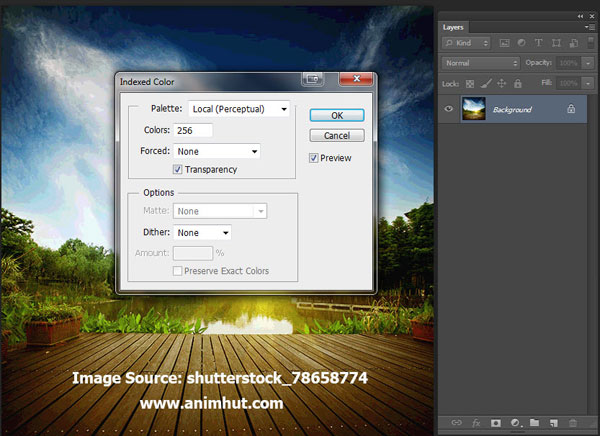600x436 pixels.
Task: Filter for pixel layers icon
Action: pos(505,44)
